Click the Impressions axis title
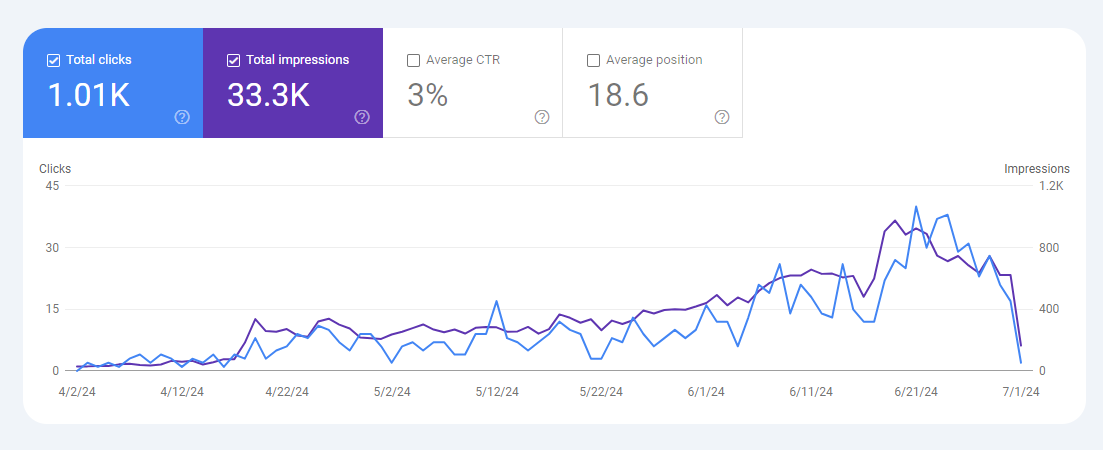The height and width of the screenshot is (450, 1103). pyautogui.click(x=1036, y=169)
